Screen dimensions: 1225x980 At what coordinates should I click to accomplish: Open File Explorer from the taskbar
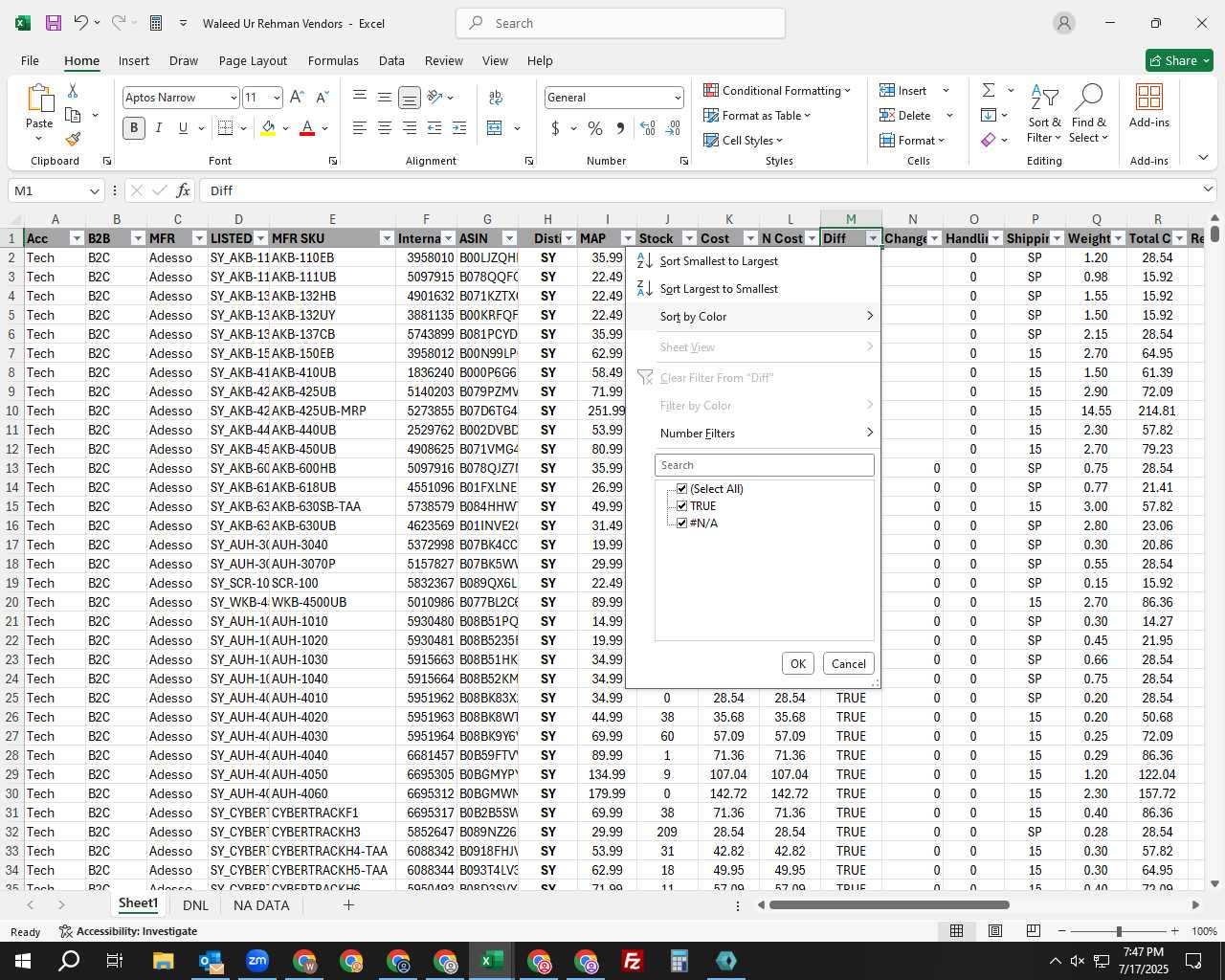click(x=163, y=961)
